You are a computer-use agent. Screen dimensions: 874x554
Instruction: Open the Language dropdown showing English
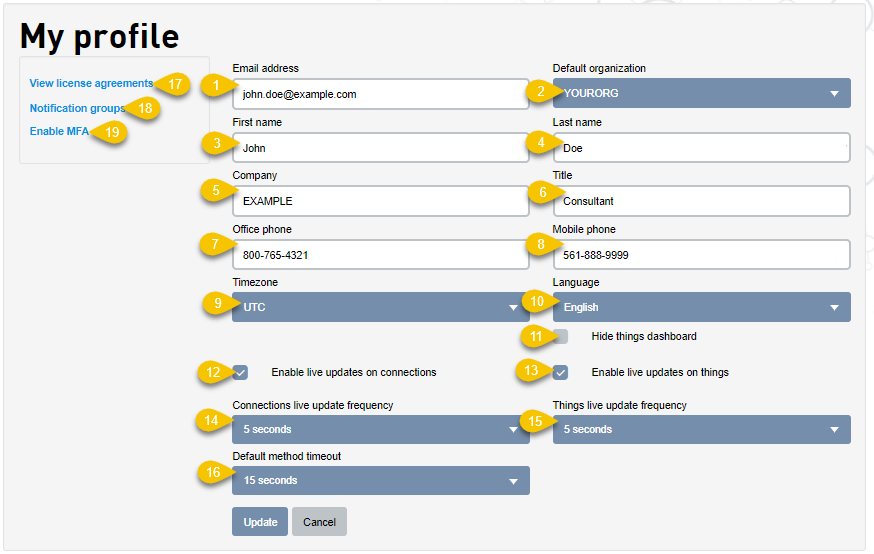702,307
